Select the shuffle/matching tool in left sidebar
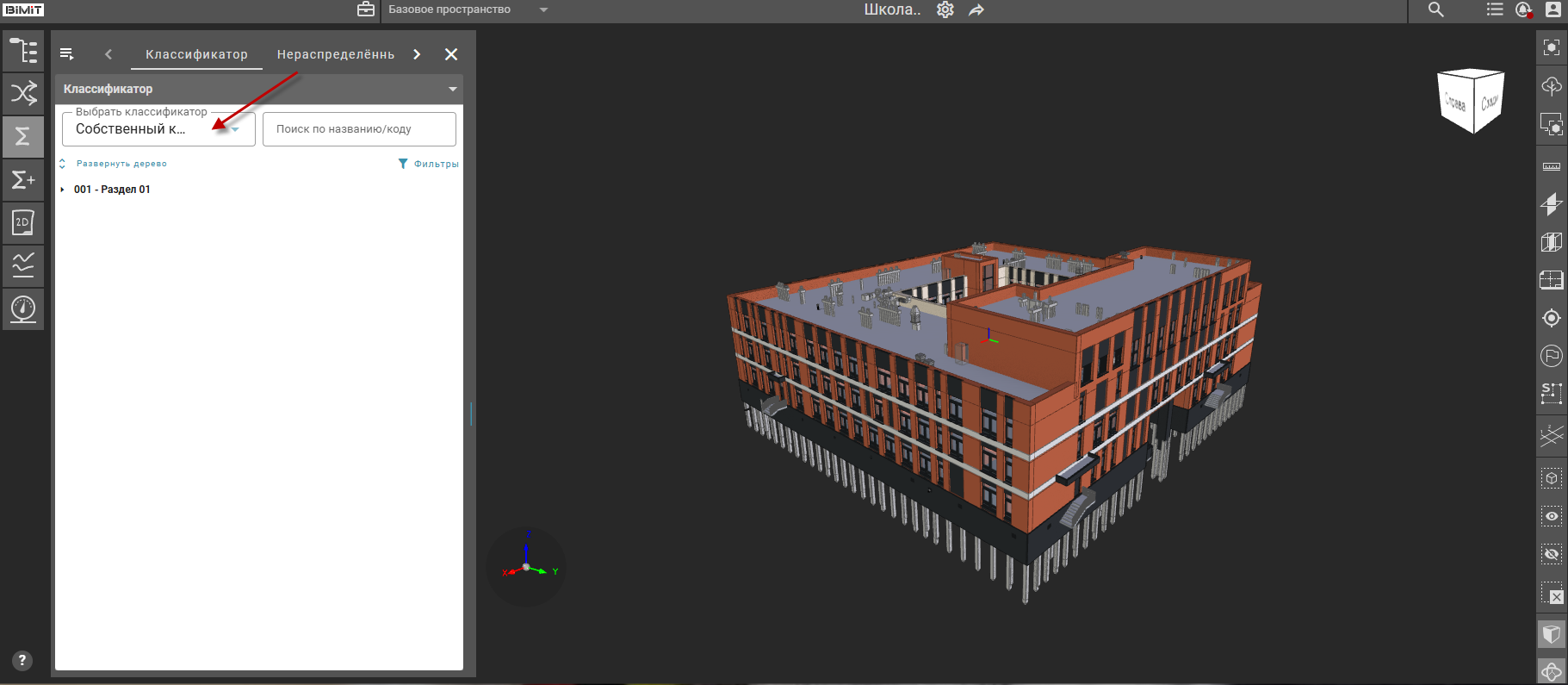 (x=23, y=93)
